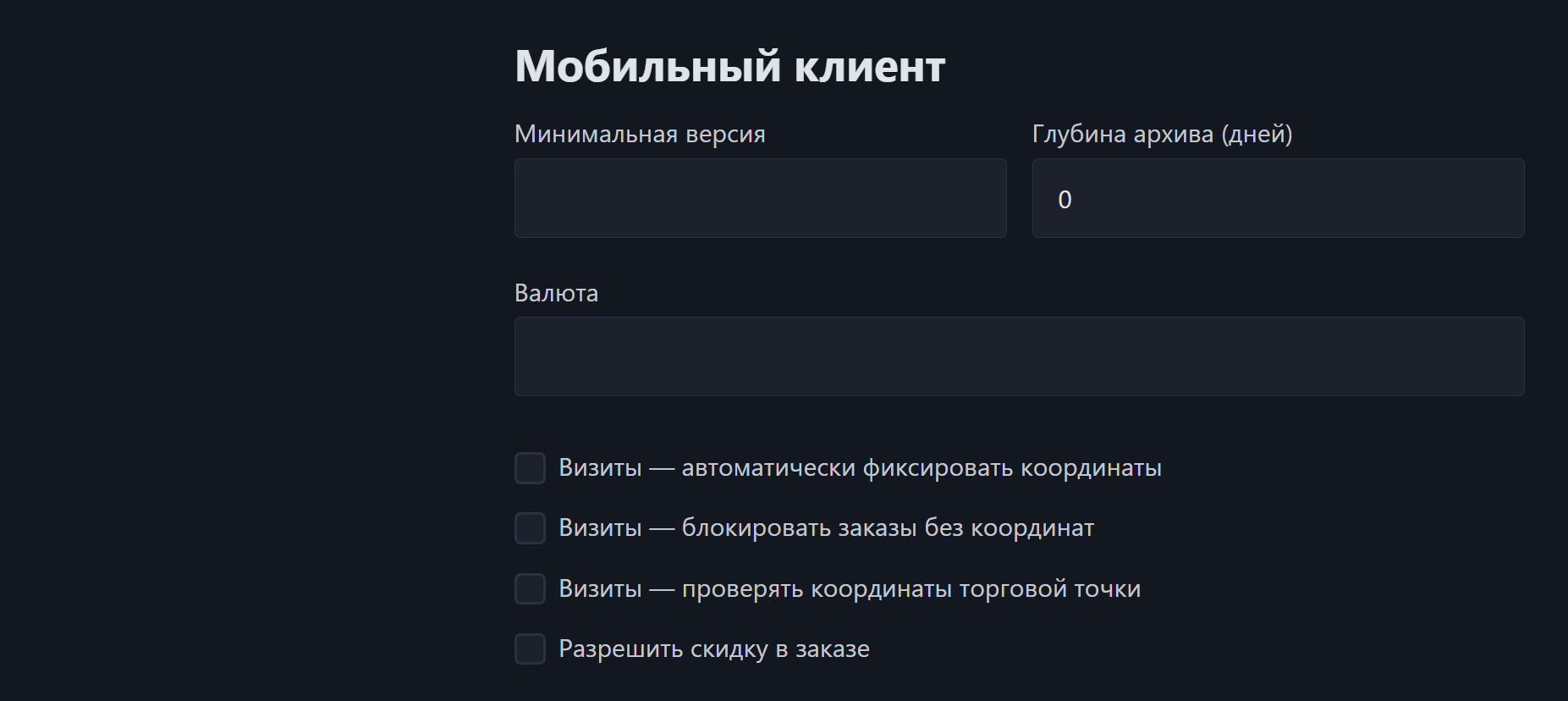Click the Валюта field label

[556, 293]
